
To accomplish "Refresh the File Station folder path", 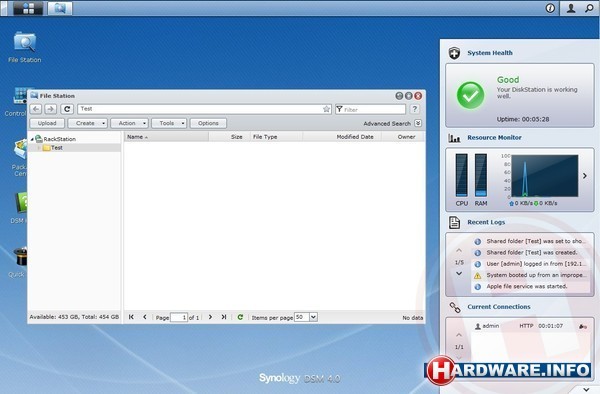I will point(67,109).
